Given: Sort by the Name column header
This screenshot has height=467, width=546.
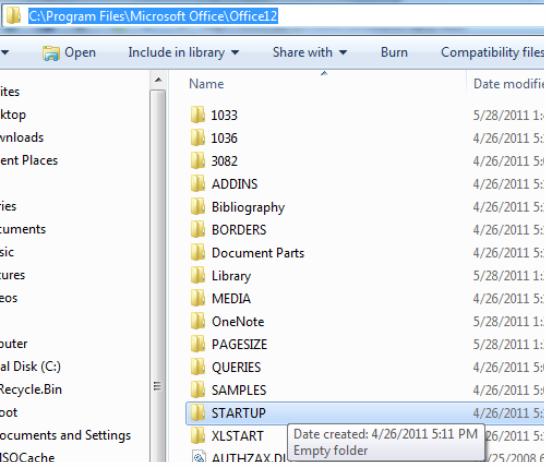Looking at the screenshot, I should 206,84.
